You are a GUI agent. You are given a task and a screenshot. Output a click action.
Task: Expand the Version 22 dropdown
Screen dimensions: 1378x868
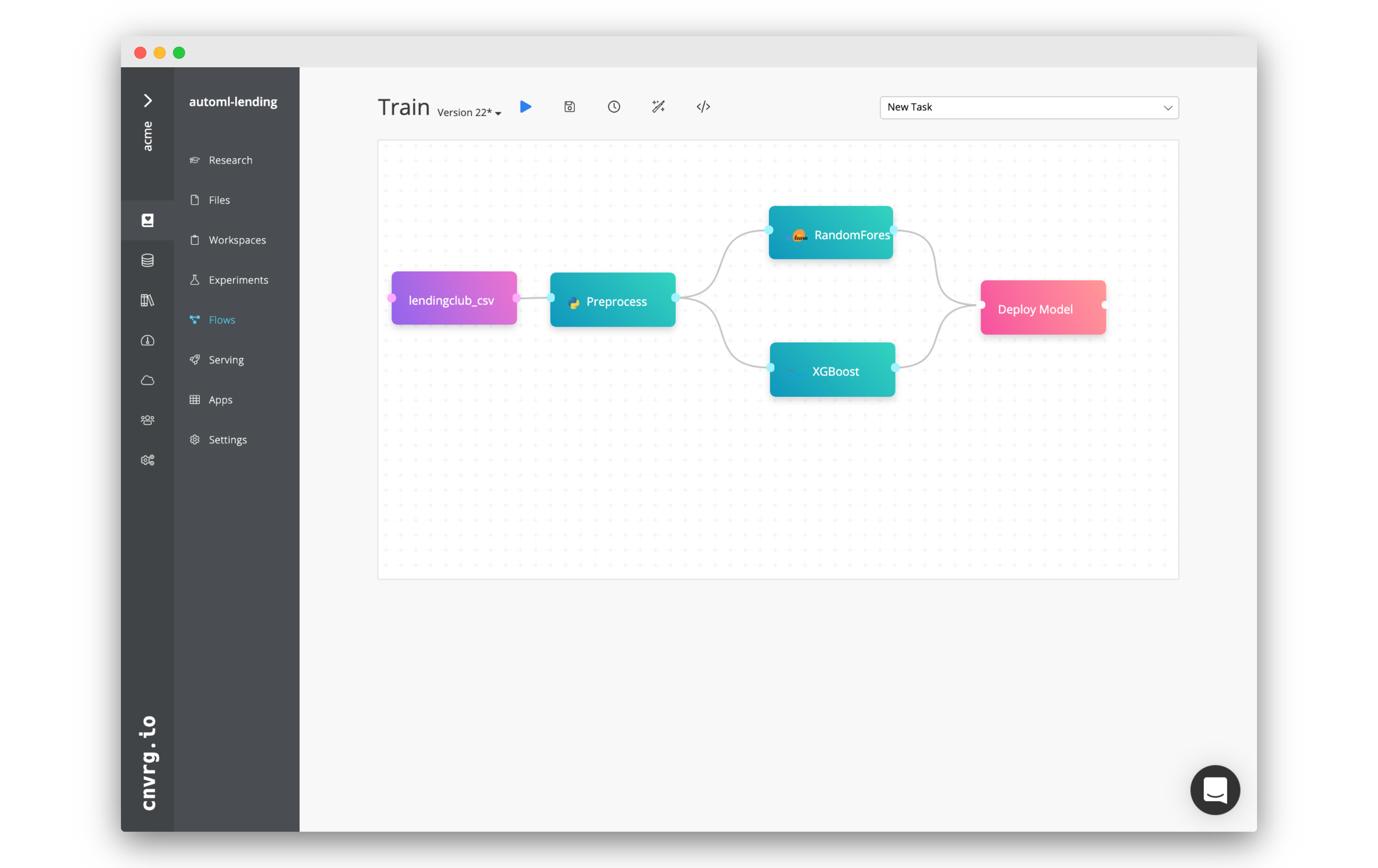tap(469, 113)
